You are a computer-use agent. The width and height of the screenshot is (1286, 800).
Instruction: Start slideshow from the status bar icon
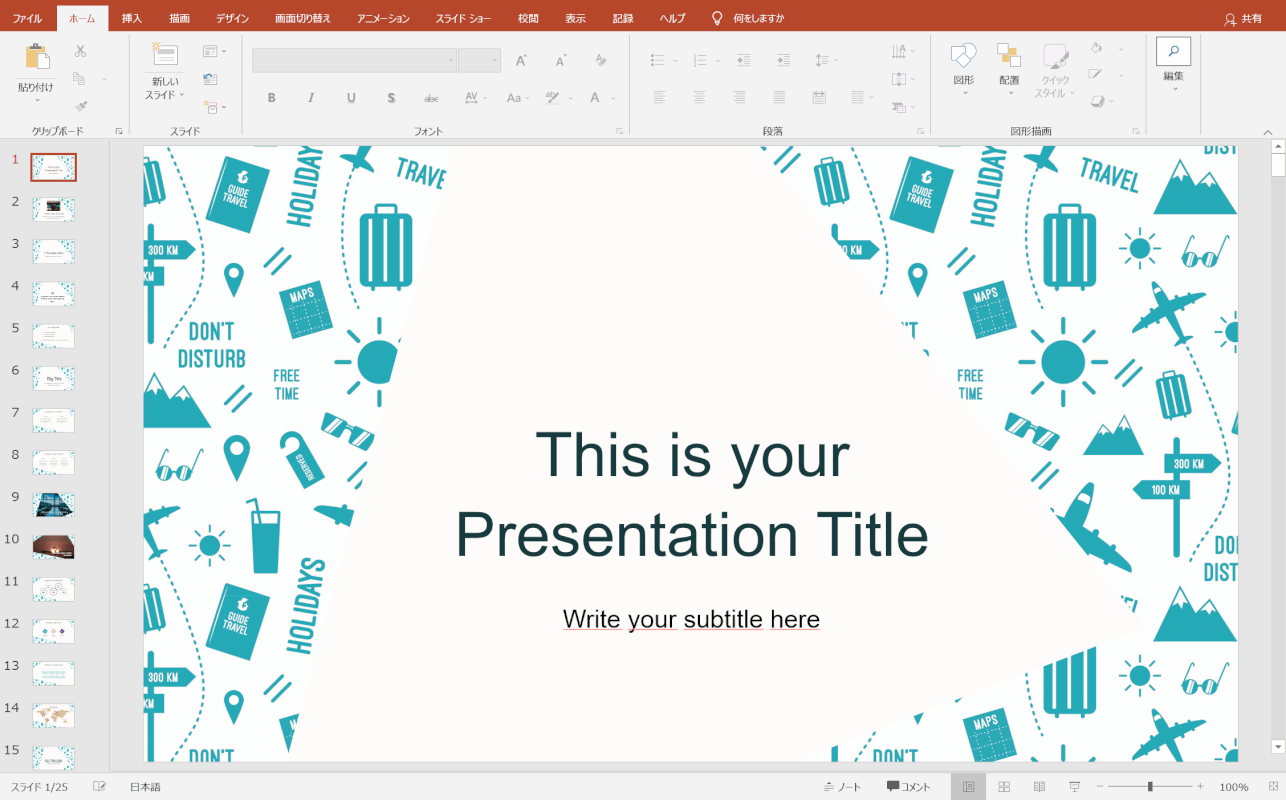point(1073,786)
